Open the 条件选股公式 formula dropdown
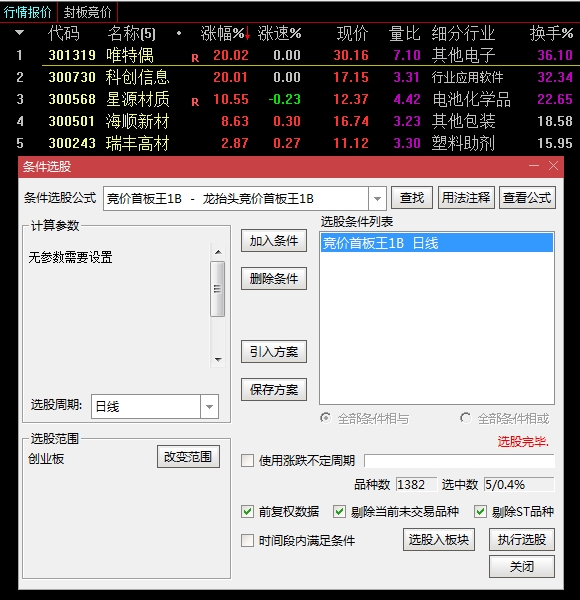This screenshot has height=600, width=580. [x=377, y=199]
